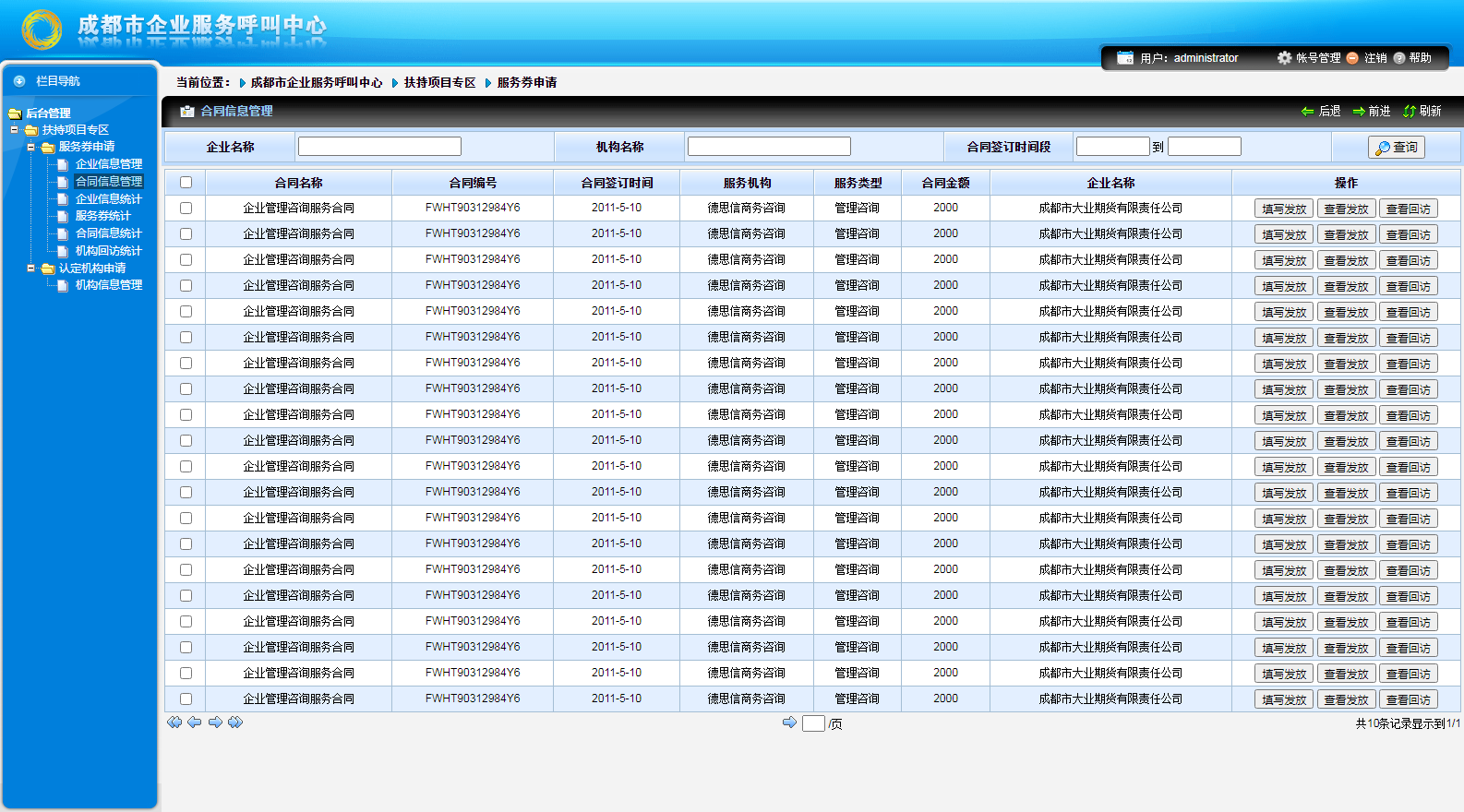
Task: Collapse the 服务券申请 tree node
Action: (30, 147)
